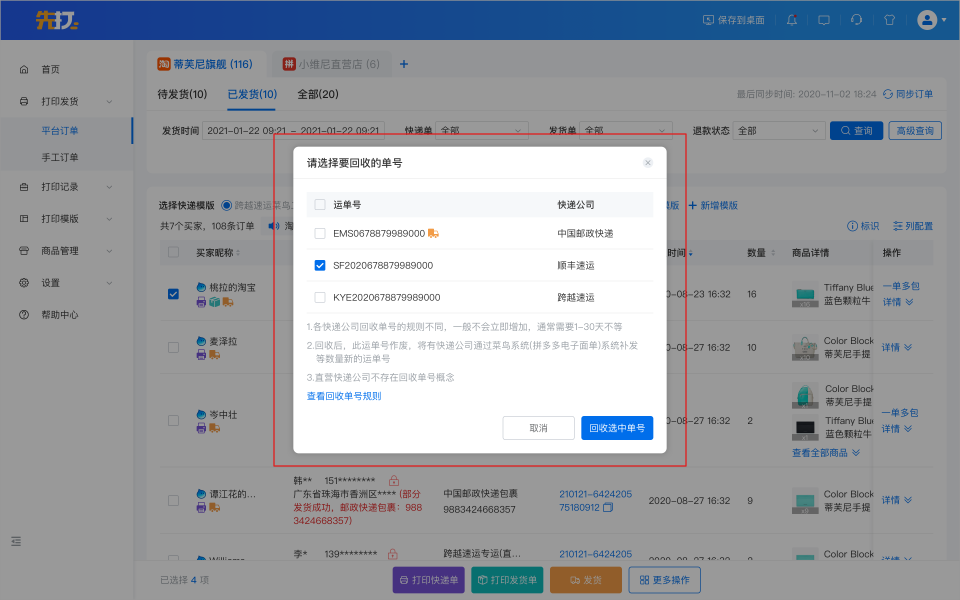Click the notification bell icon
The height and width of the screenshot is (600, 960).
tap(792, 20)
